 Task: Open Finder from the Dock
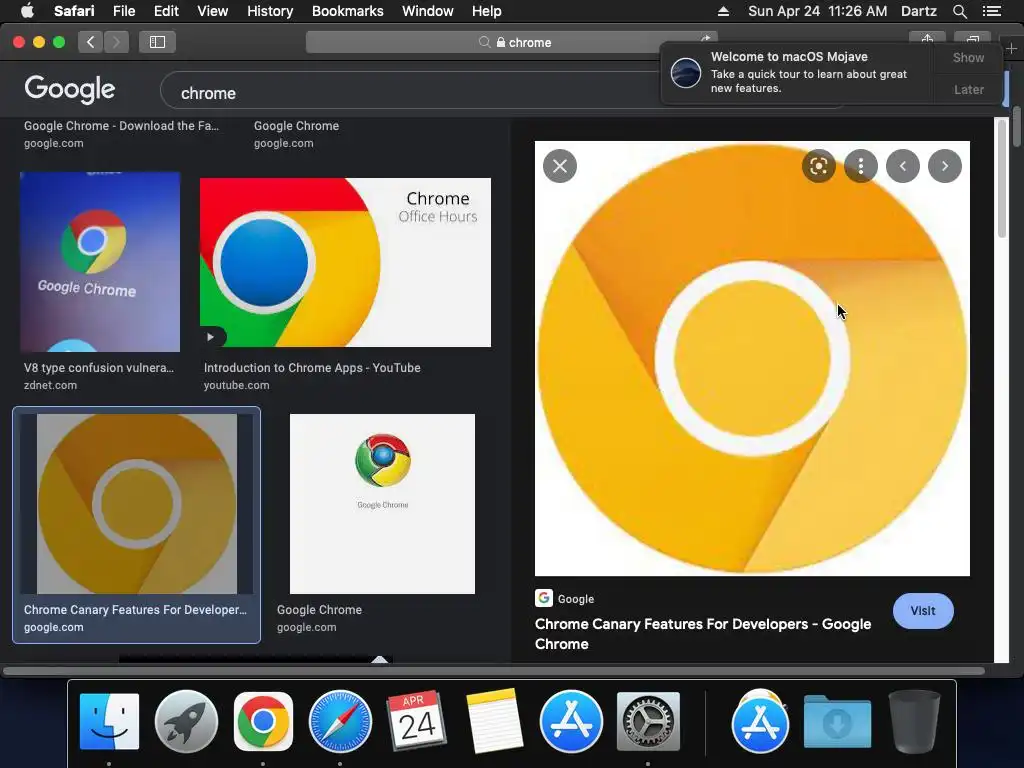click(x=109, y=722)
